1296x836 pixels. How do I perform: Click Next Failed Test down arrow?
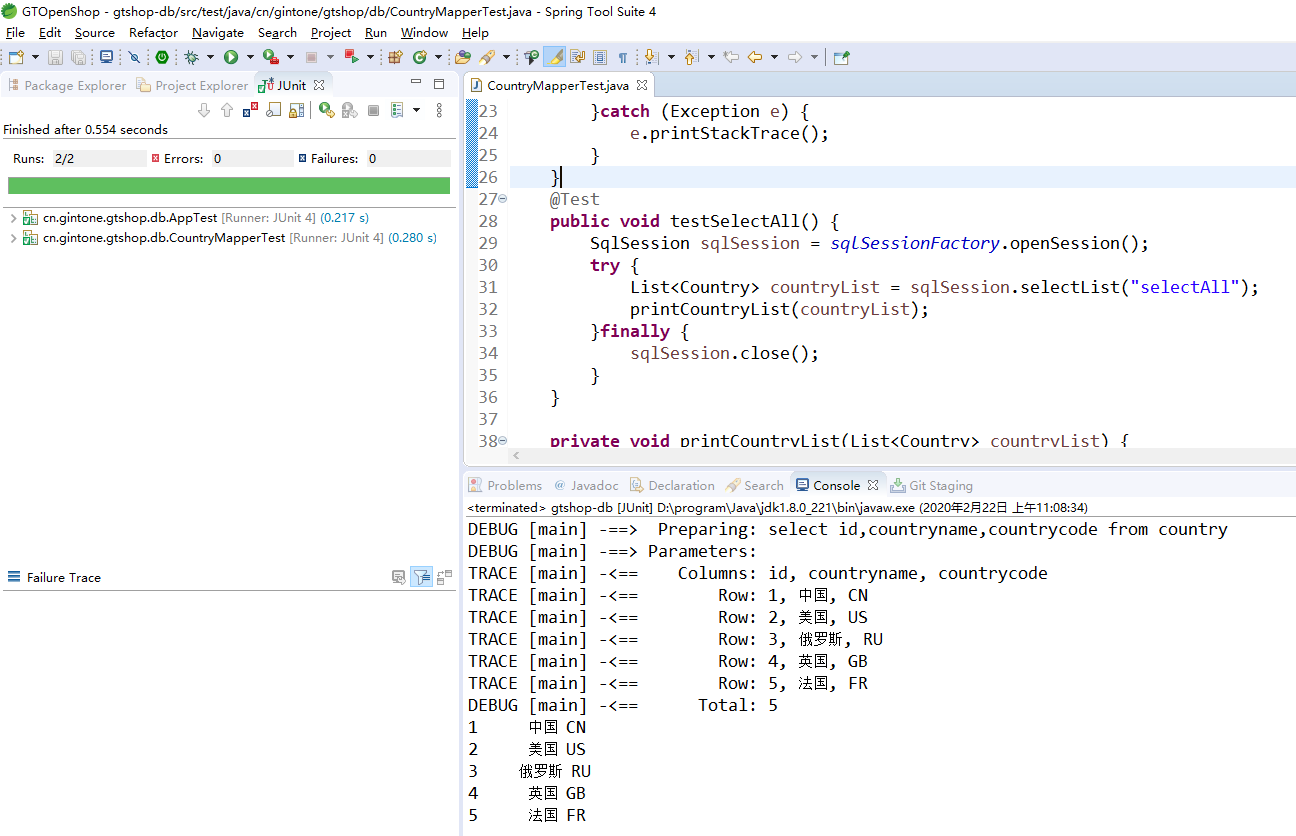pyautogui.click(x=204, y=111)
